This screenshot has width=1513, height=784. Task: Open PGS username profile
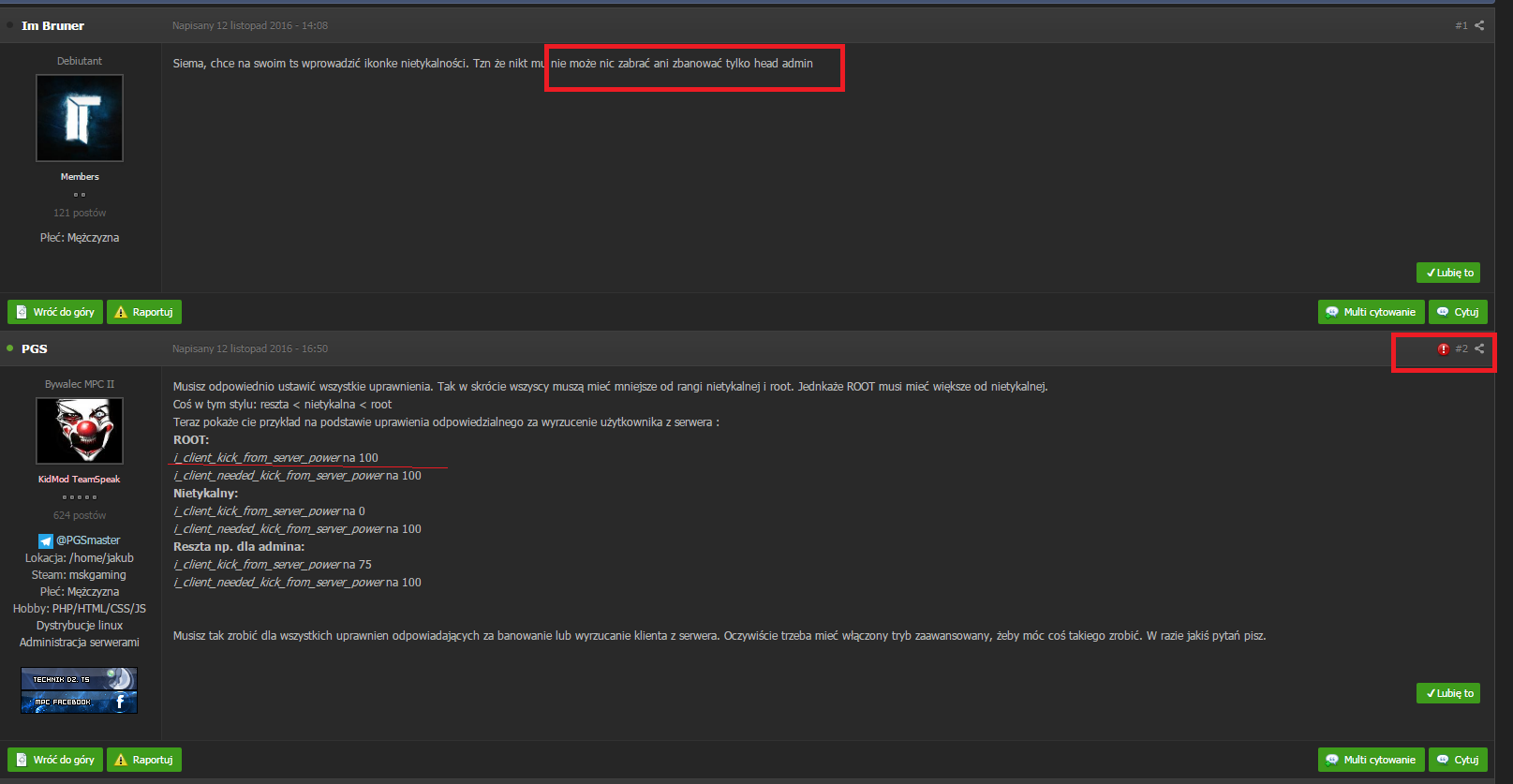[35, 348]
